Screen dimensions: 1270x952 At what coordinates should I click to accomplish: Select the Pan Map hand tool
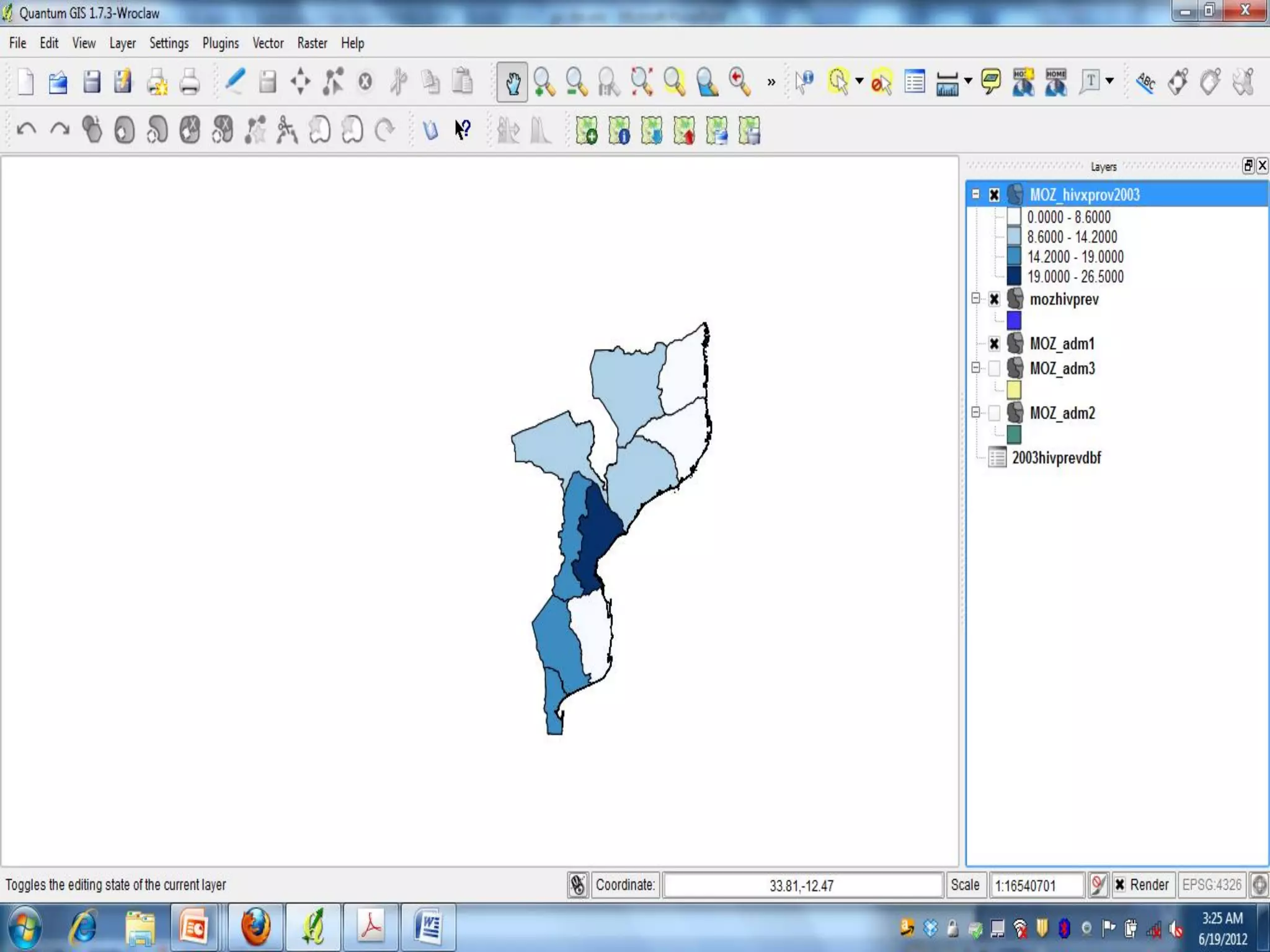pyautogui.click(x=512, y=82)
